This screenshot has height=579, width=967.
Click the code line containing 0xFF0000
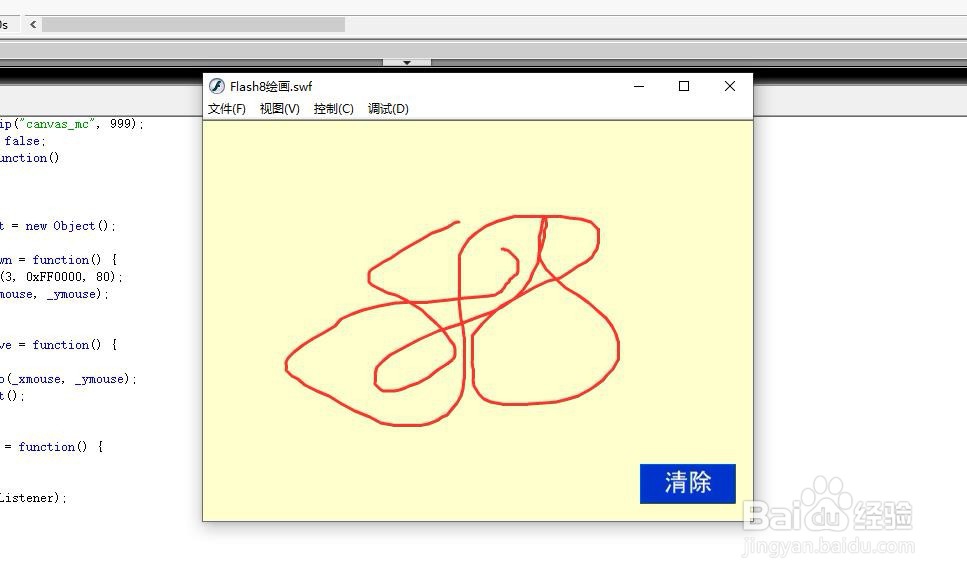tap(61, 277)
